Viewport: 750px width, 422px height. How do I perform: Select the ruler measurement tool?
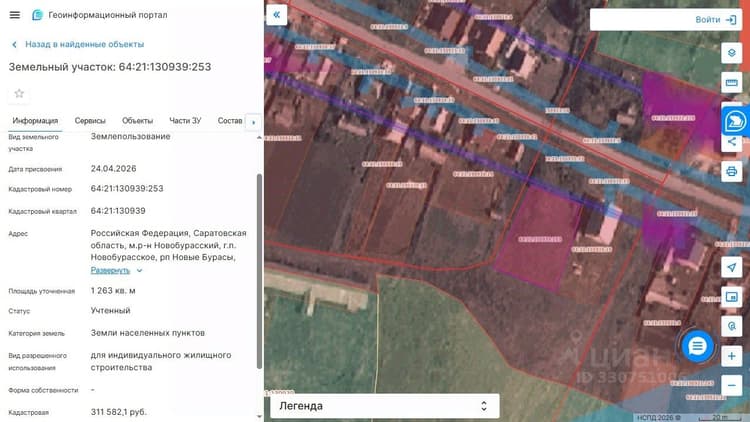tap(731, 82)
